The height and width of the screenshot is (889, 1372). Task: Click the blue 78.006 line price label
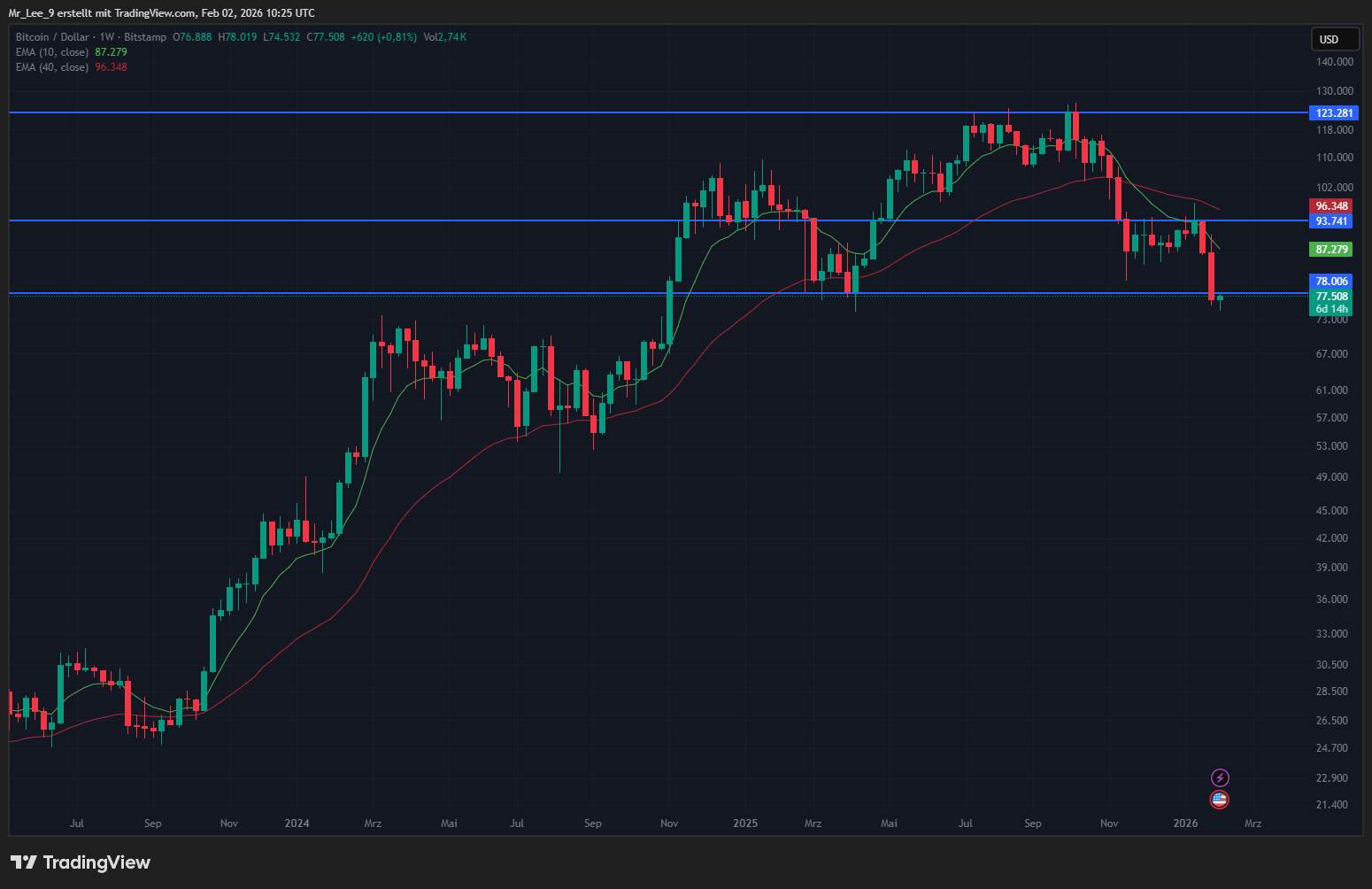pos(1331,282)
